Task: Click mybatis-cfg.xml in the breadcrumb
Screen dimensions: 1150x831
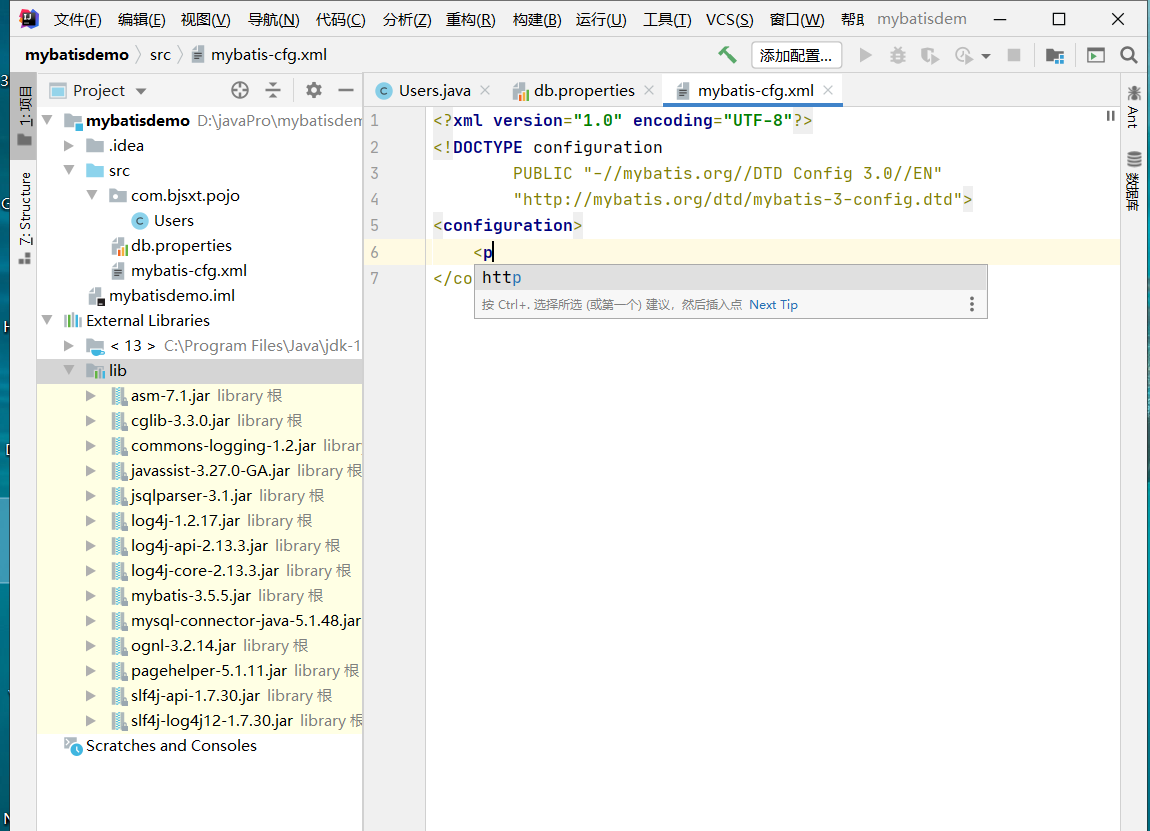Action: 268,55
